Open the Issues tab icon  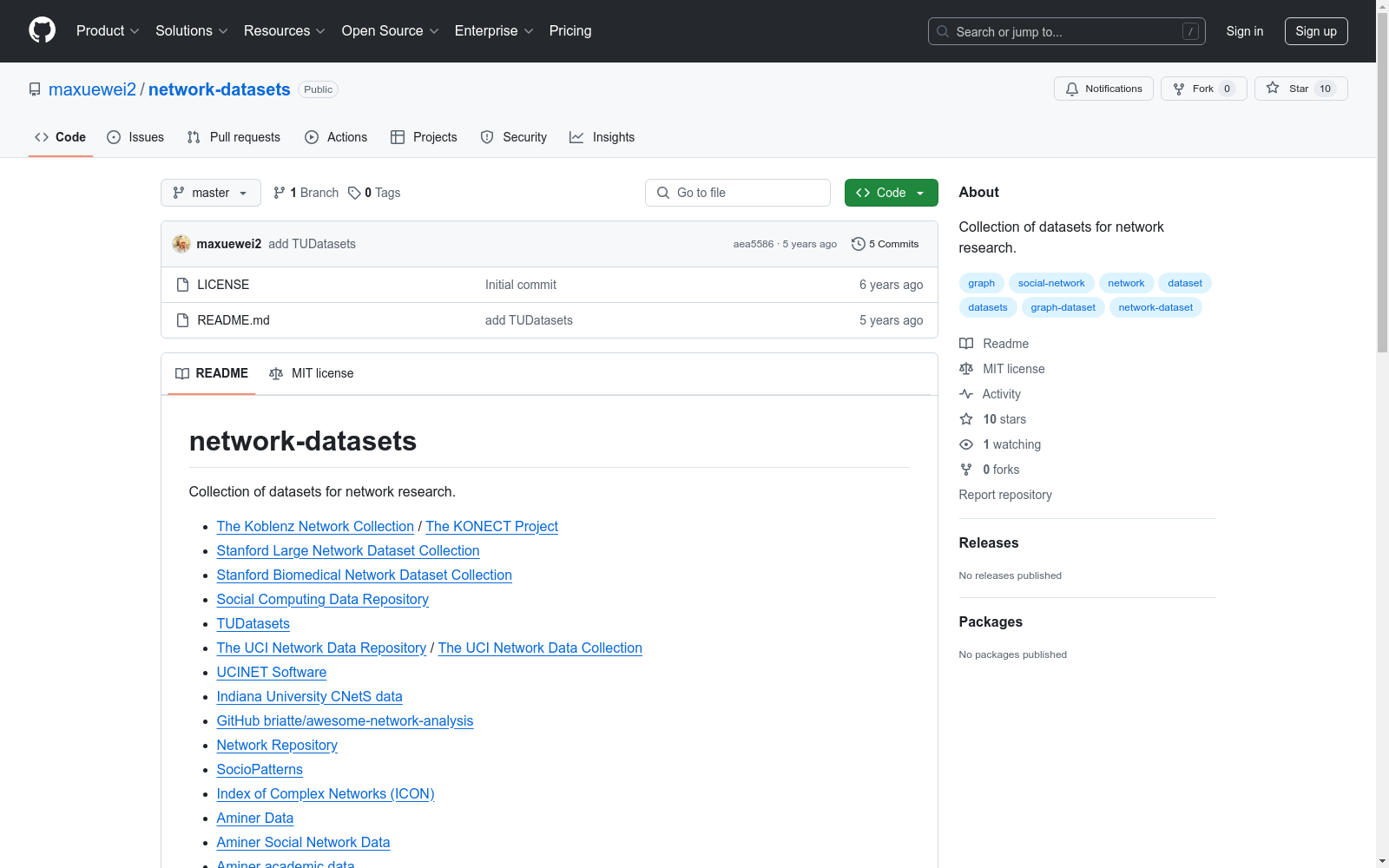[x=113, y=137]
